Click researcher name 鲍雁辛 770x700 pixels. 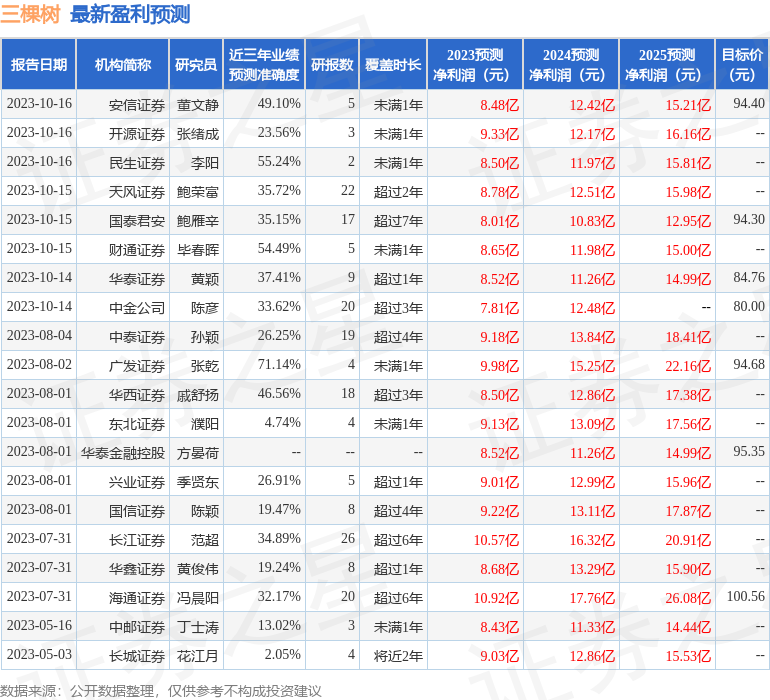point(198,221)
